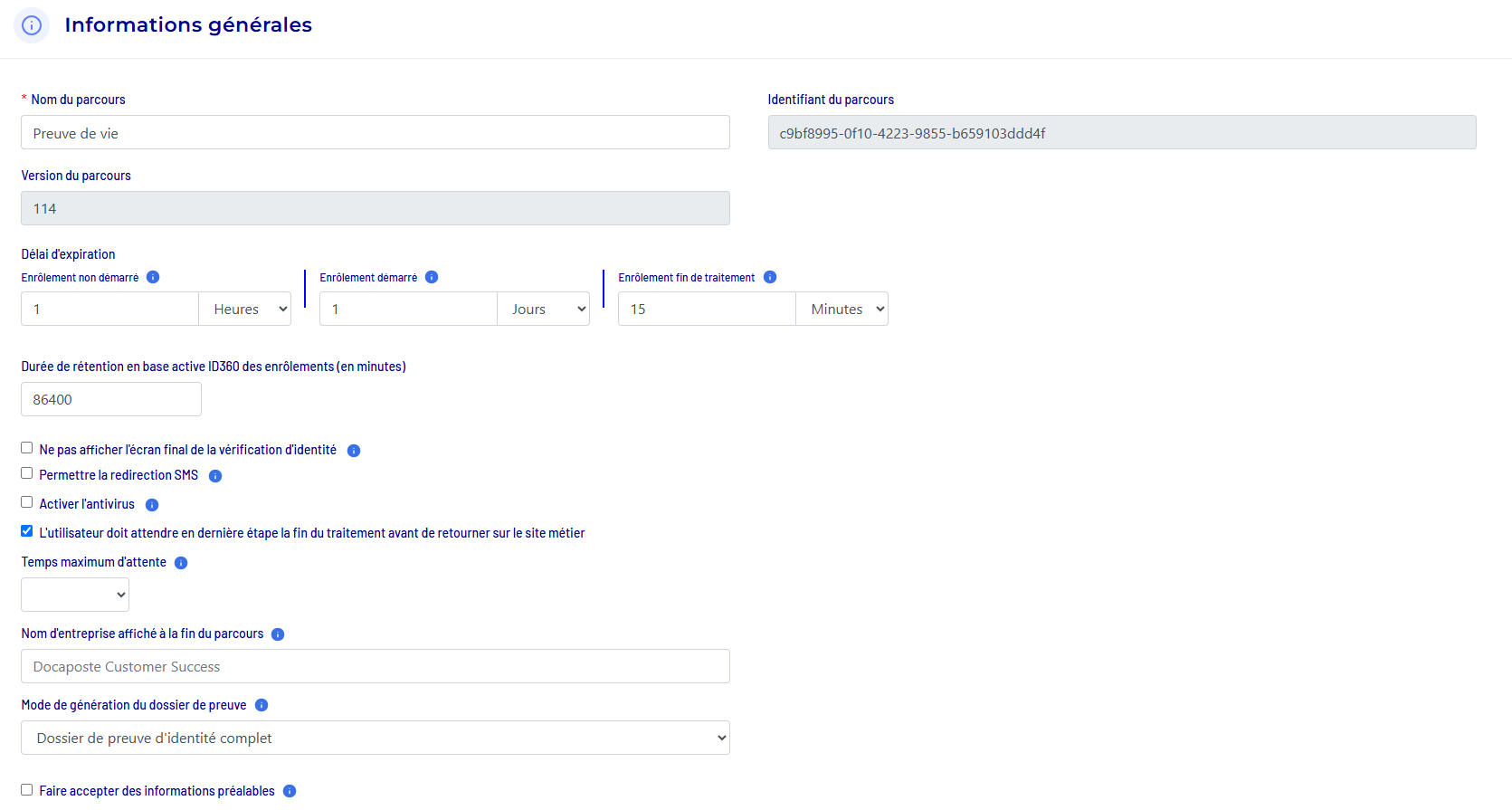Viewport: 1512px width, 810px height.
Task: Click info icon next to Permettre la redirection SMS
Action: (215, 476)
